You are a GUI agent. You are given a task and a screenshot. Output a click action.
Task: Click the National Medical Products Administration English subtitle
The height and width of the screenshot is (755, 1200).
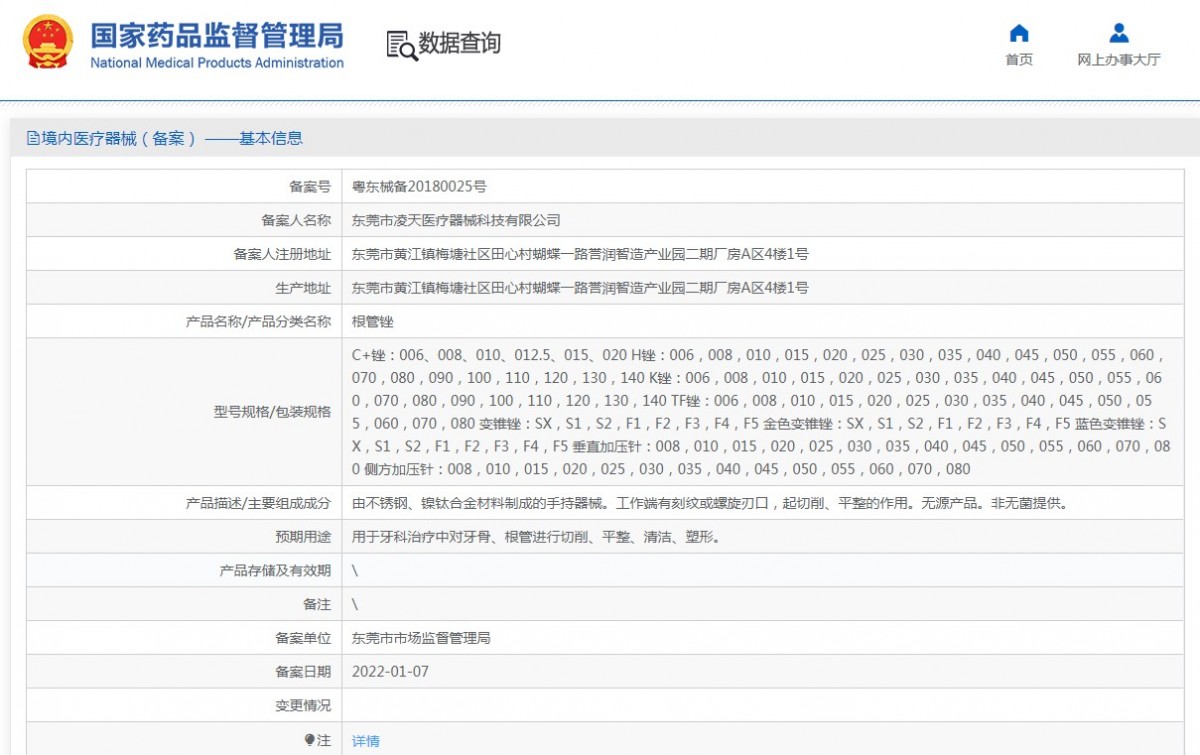pyautogui.click(x=217, y=63)
